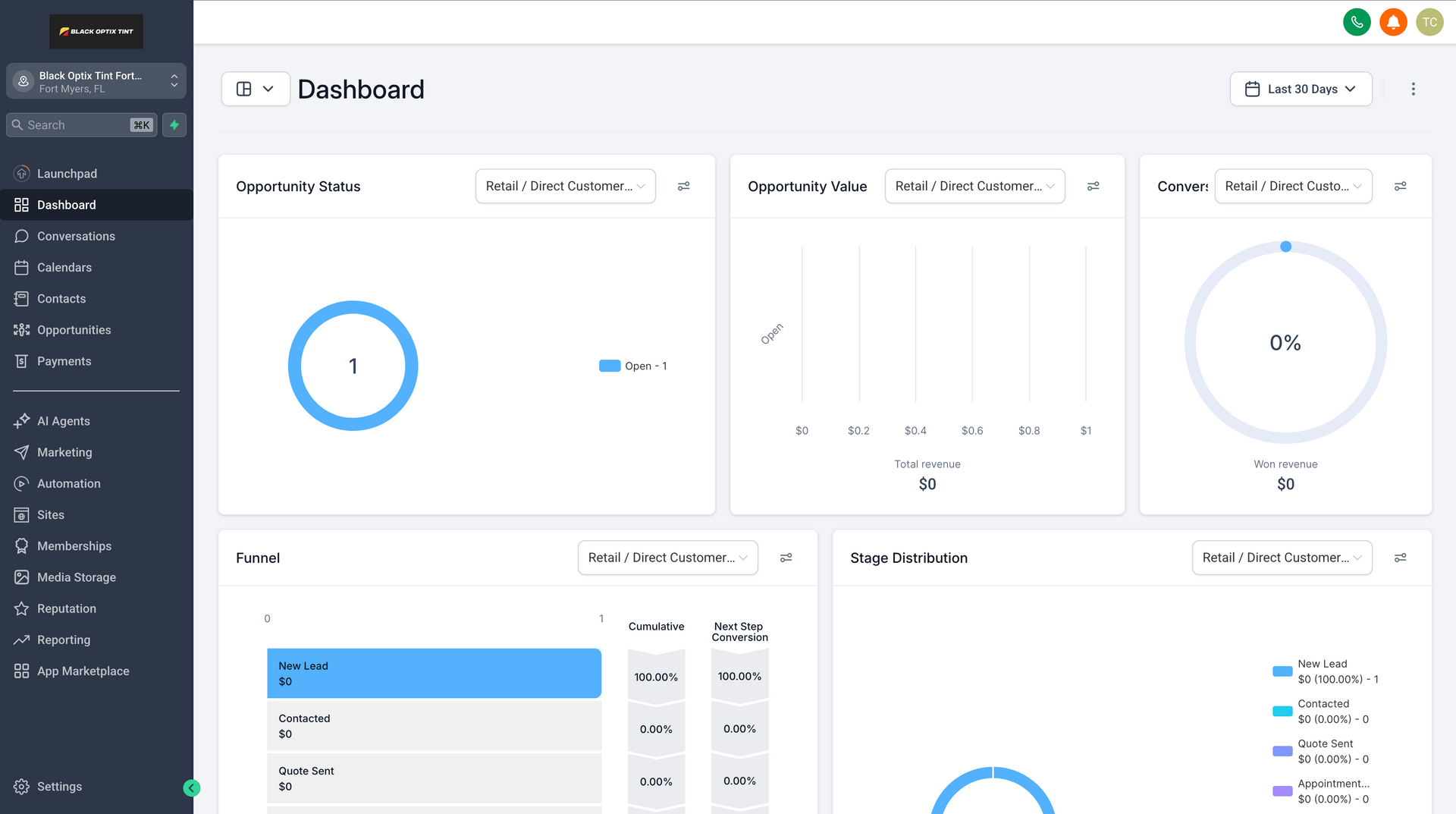The image size is (1456, 814).
Task: Open the Last 30 Days date range
Action: [1301, 89]
